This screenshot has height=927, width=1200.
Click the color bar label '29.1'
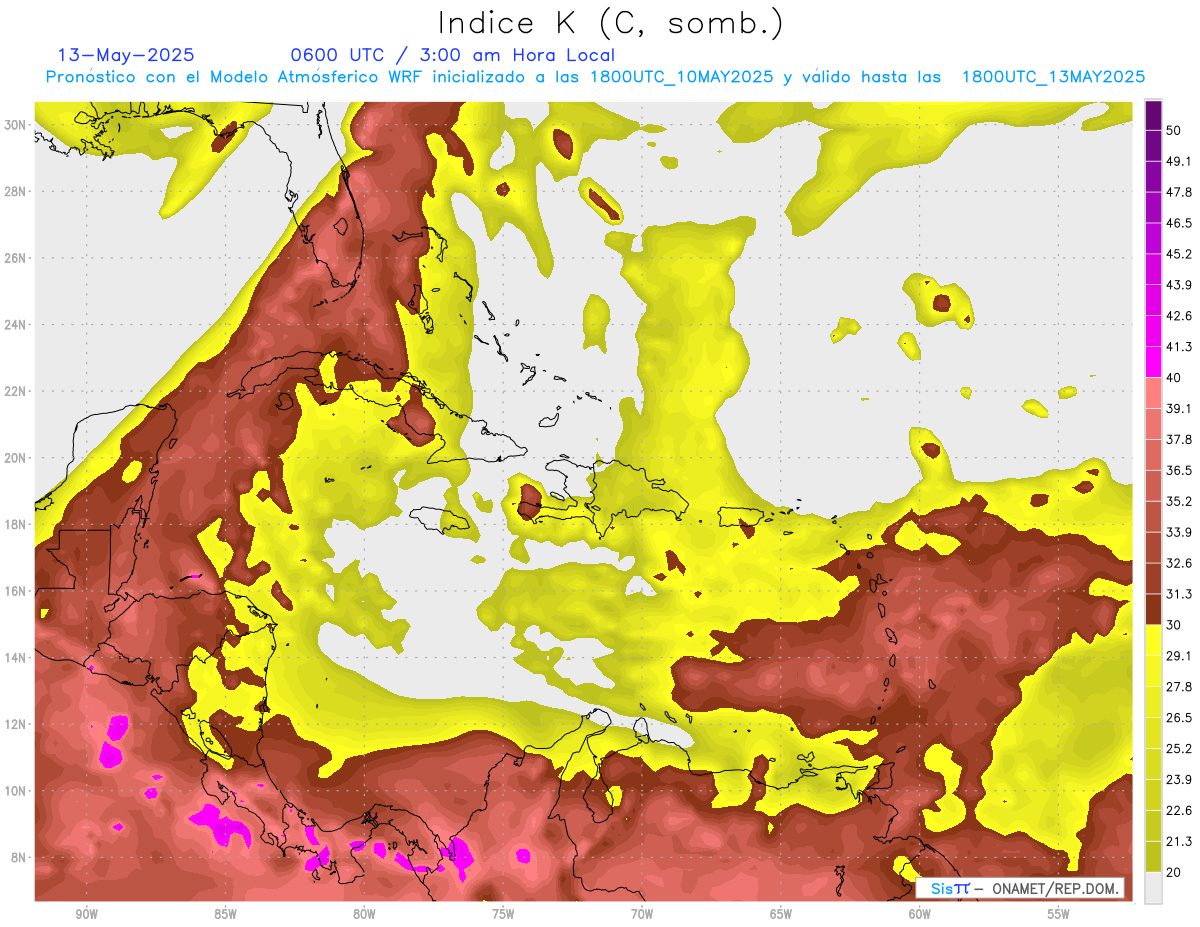(x=1179, y=655)
